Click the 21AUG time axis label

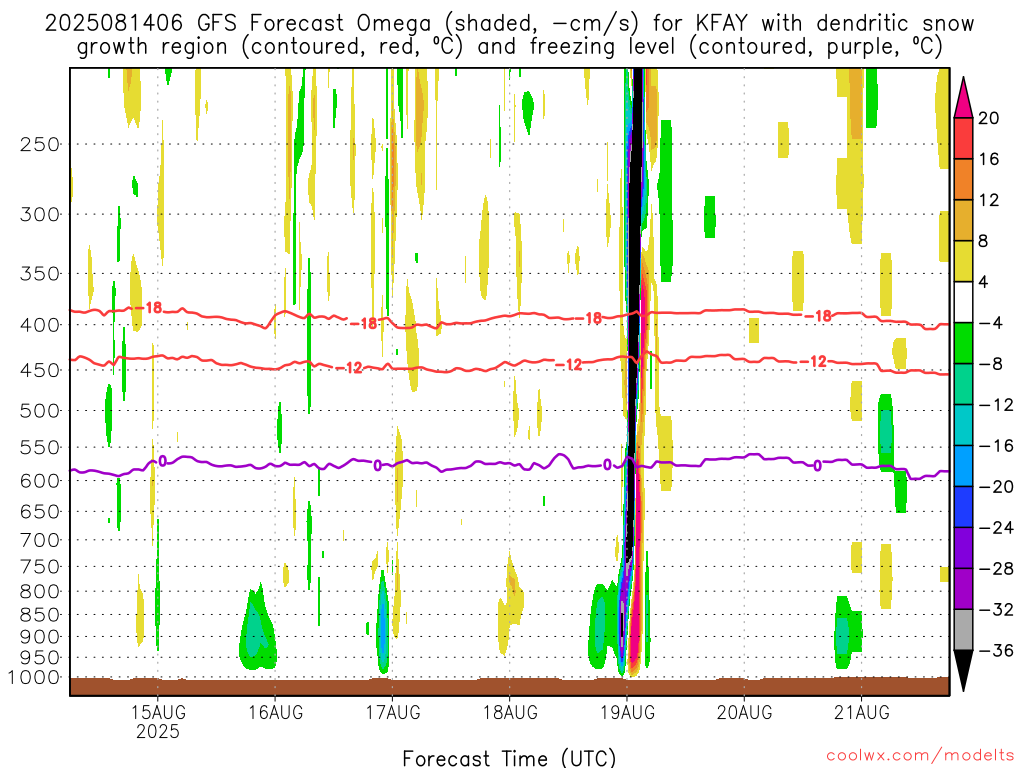click(x=861, y=712)
